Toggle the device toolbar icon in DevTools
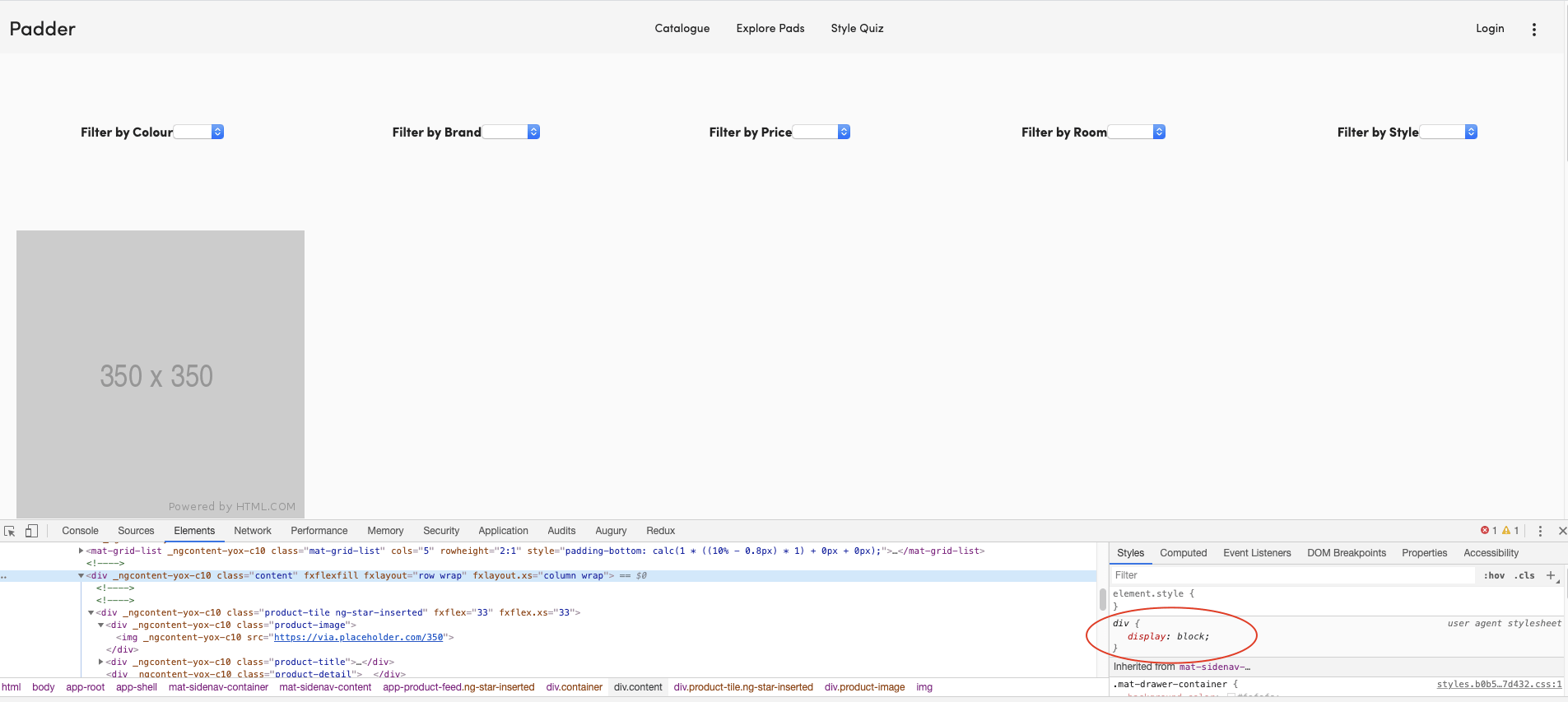Viewport: 1568px width, 702px height. (31, 531)
